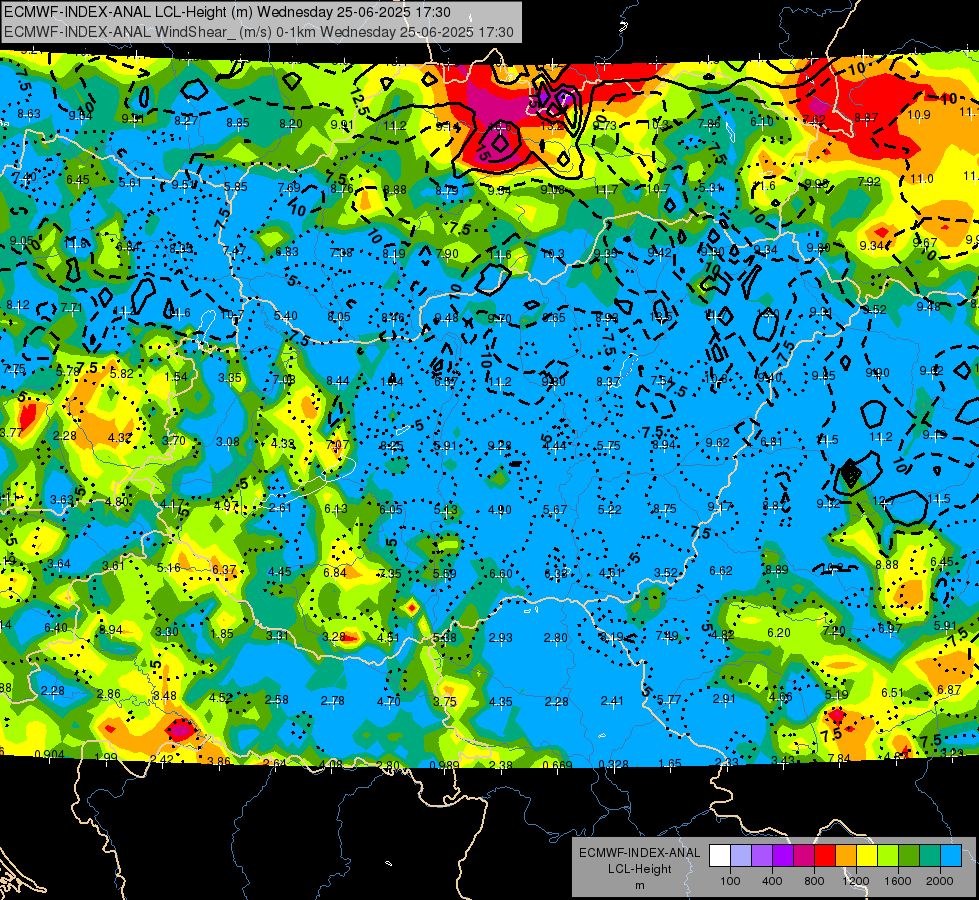This screenshot has width=979, height=900.
Task: Click the light purple legend swatch
Action: tap(762, 856)
